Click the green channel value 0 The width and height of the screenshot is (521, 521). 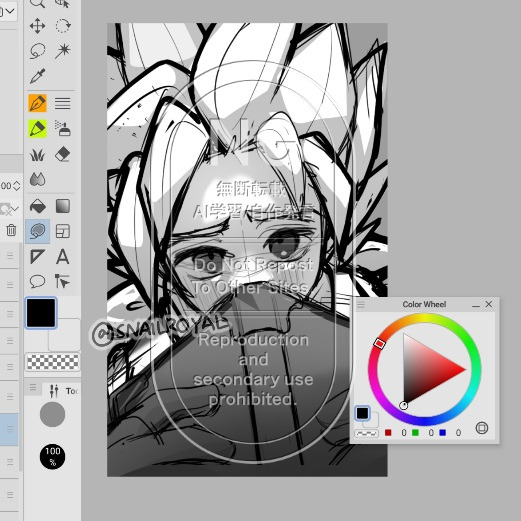pos(431,433)
